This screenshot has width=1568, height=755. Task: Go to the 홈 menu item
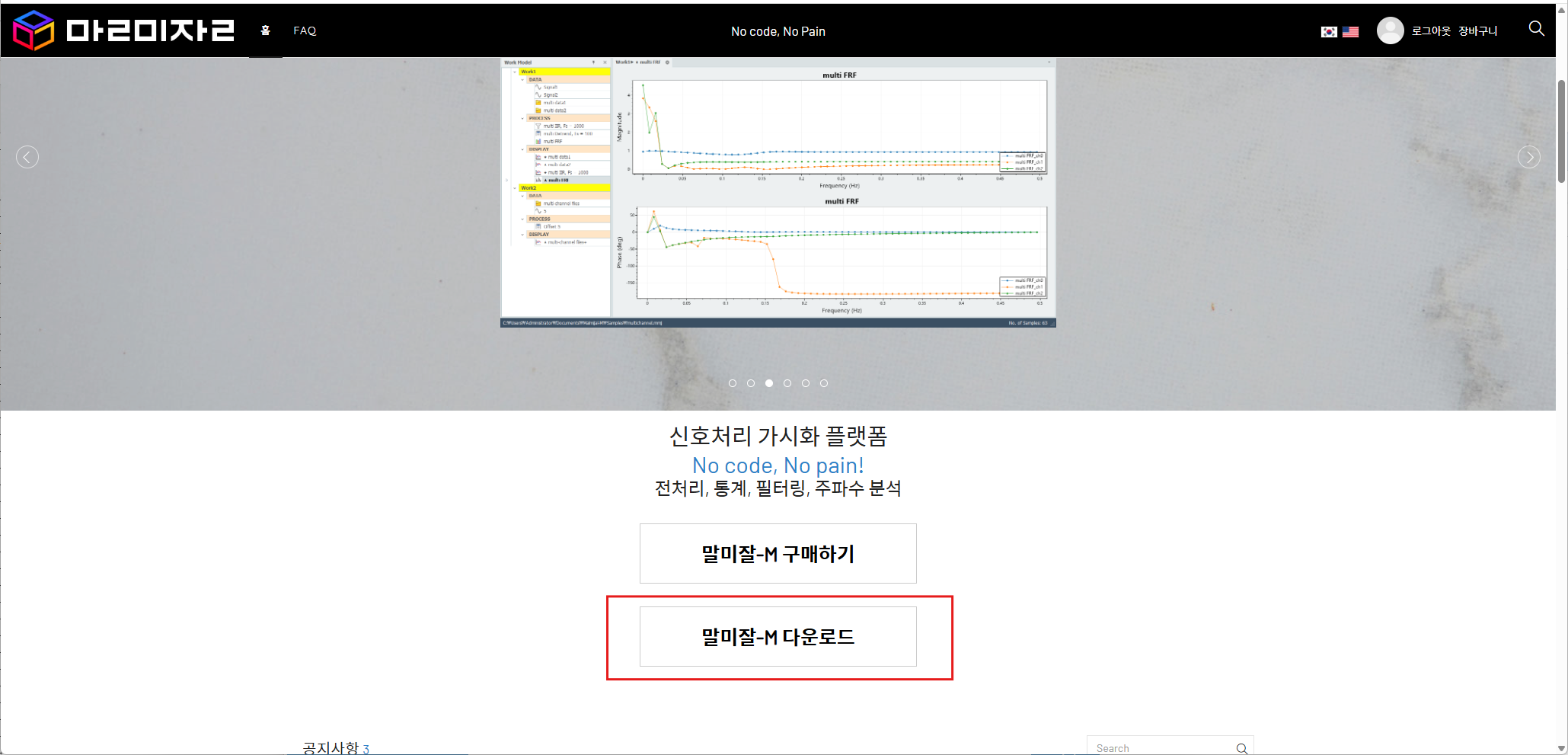pyautogui.click(x=266, y=30)
